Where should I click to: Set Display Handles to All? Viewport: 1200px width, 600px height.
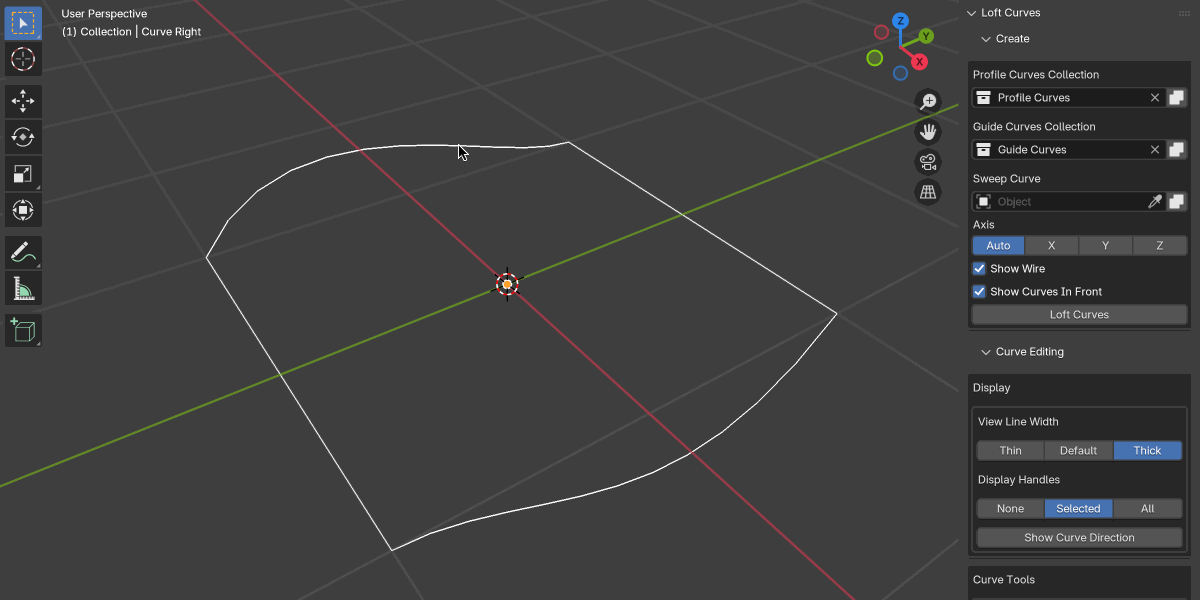coord(1147,509)
